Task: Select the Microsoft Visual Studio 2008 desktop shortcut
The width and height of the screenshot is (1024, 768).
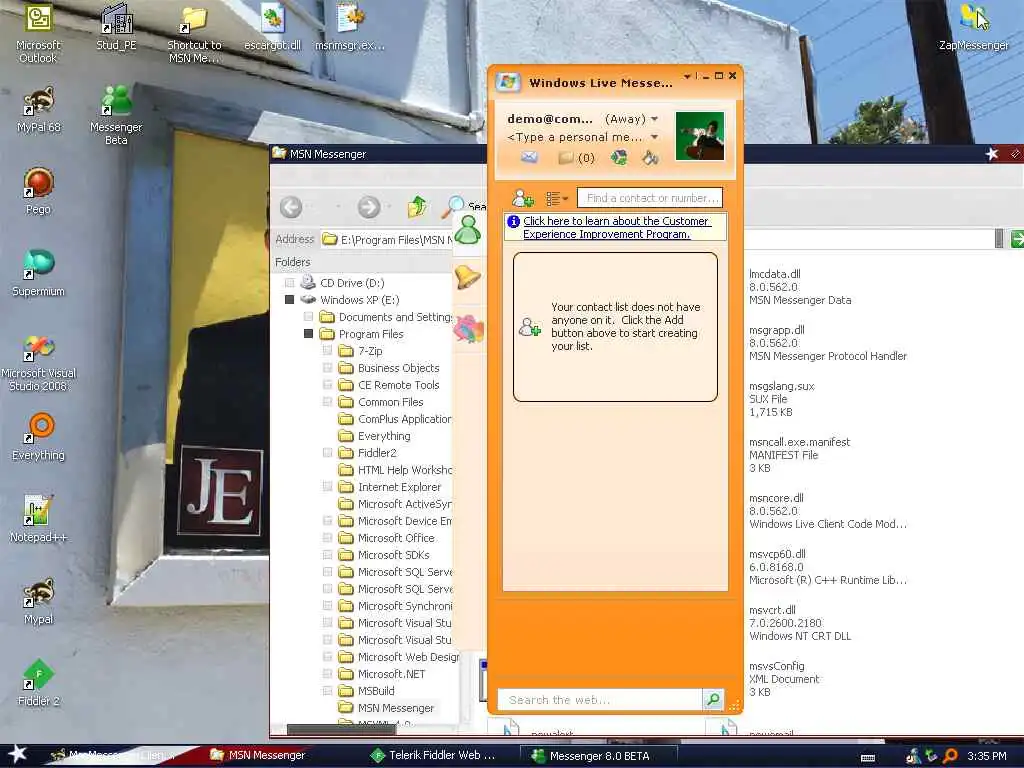Action: [38, 362]
